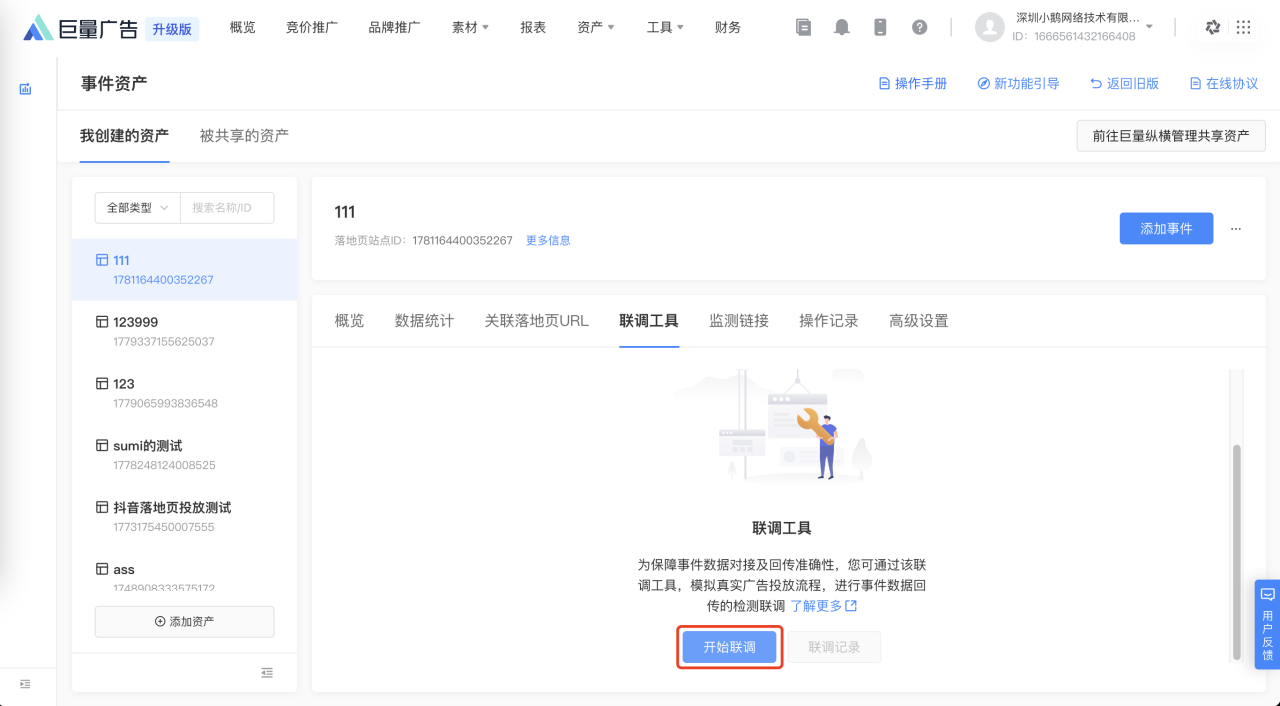
Task: Select asset 111 in the list
Action: point(184,270)
